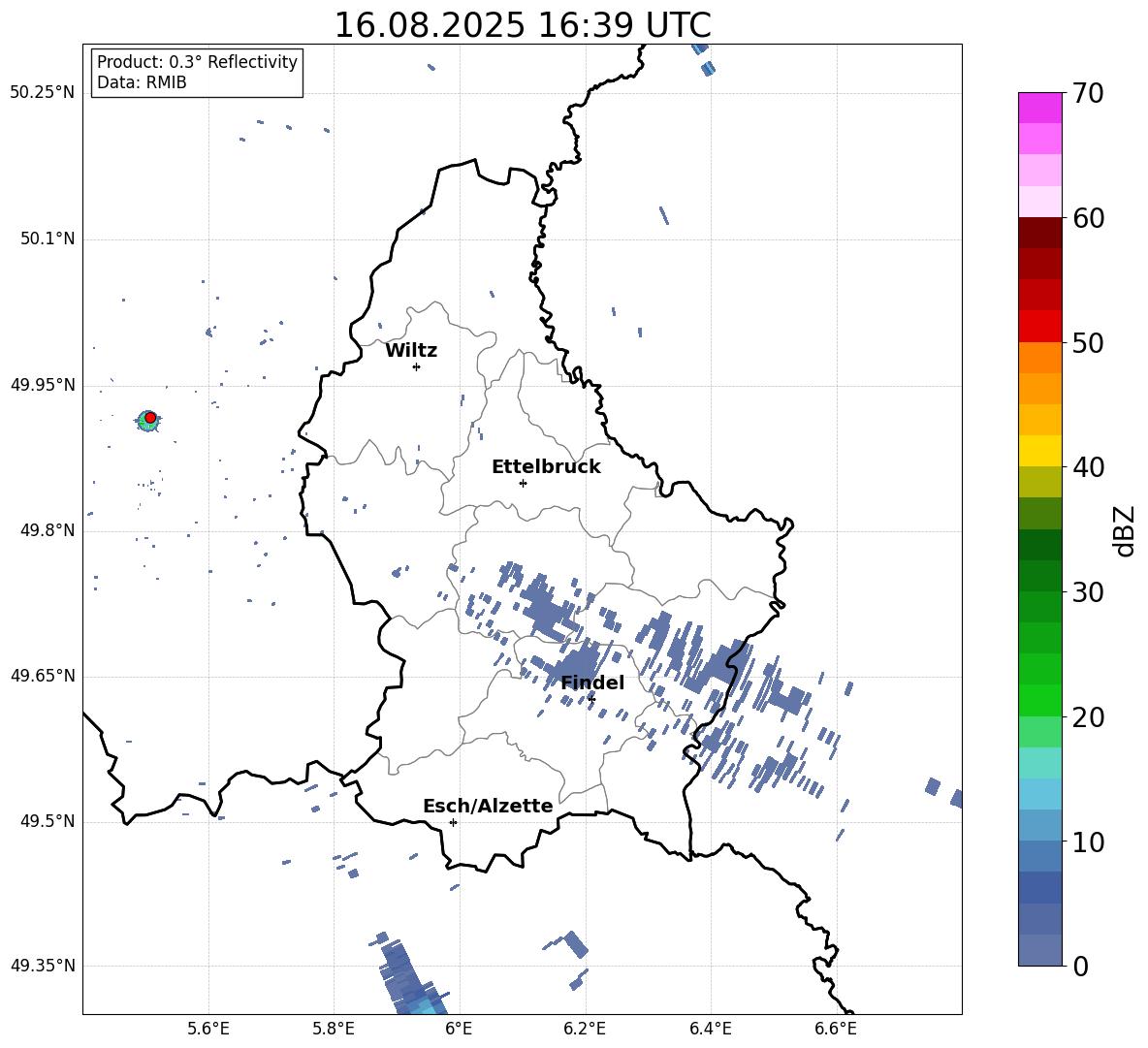This screenshot has width=1148, height=1048.
Task: Click the 6.6°E longitude label
Action: (836, 1029)
